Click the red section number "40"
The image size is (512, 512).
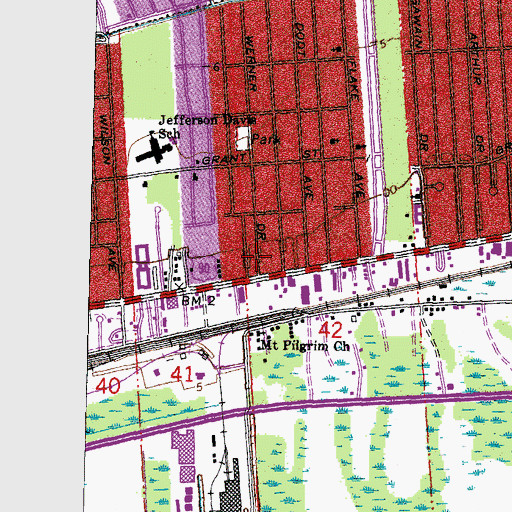[x=108, y=386]
